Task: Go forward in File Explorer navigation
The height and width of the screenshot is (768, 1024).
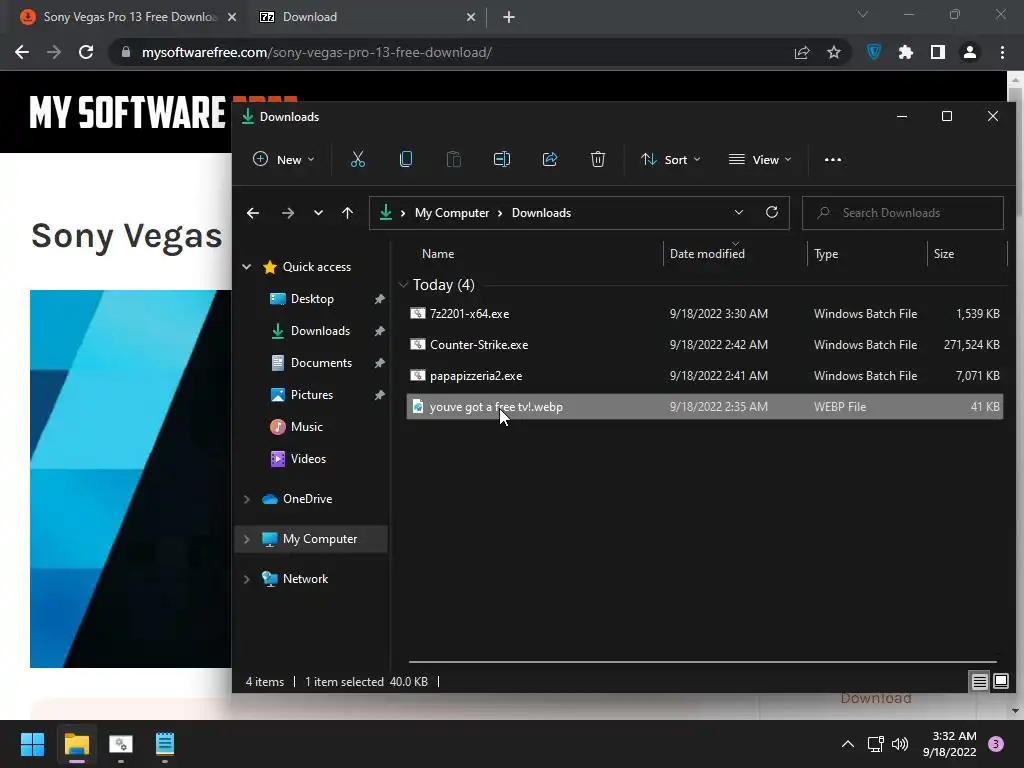Action: click(x=287, y=213)
